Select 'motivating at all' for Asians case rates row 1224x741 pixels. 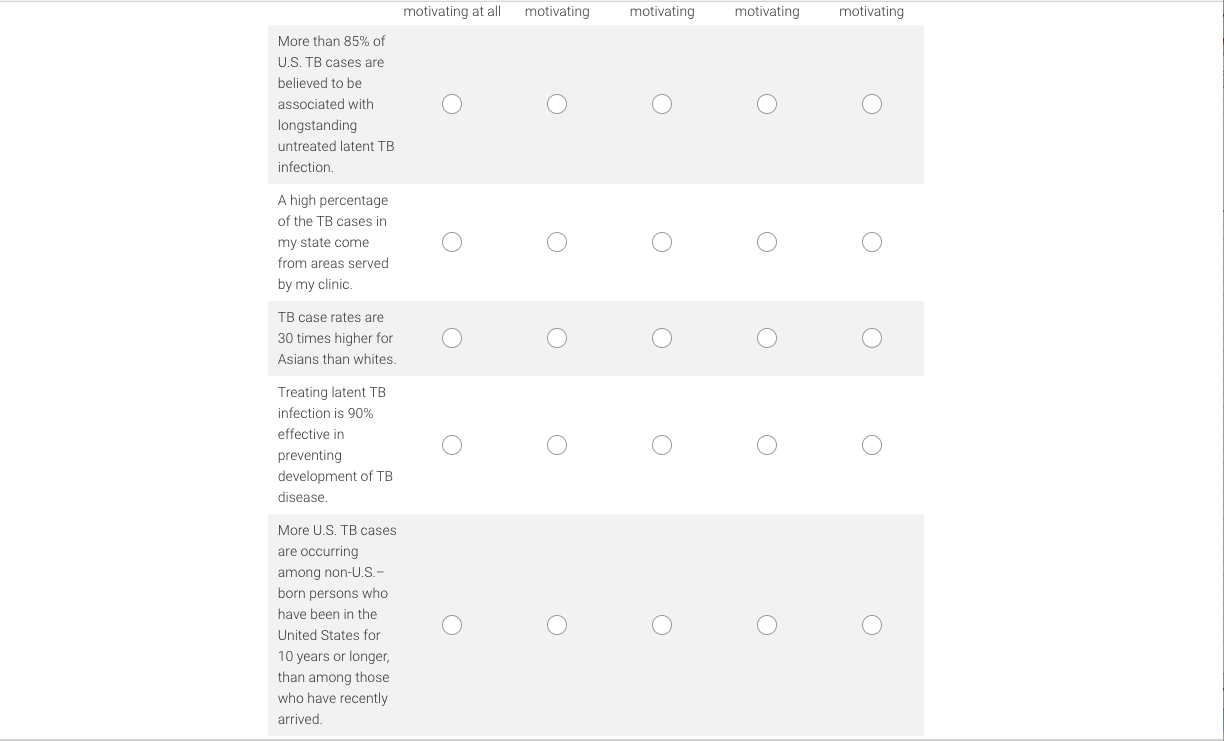click(452, 338)
